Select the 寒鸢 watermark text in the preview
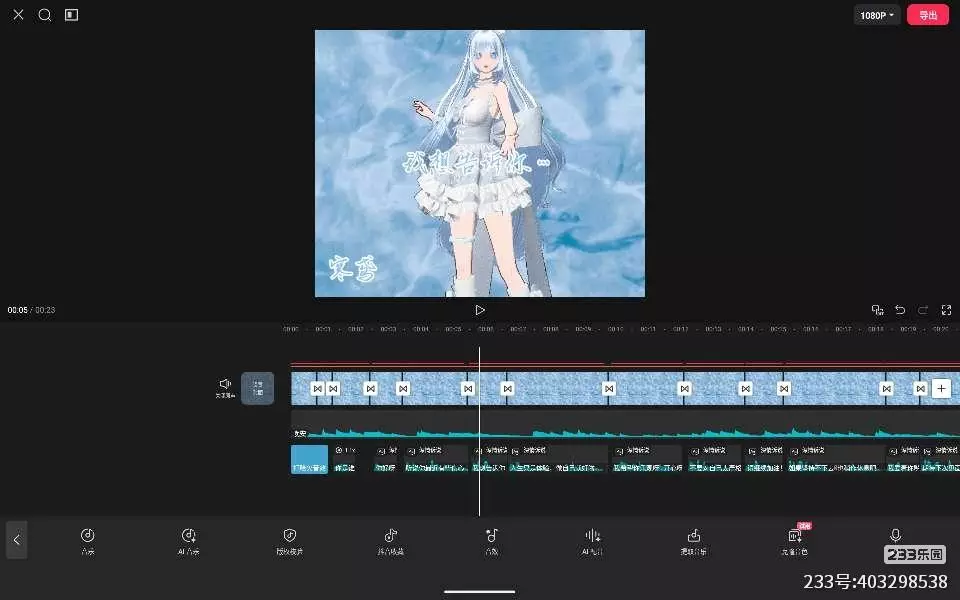The width and height of the screenshot is (960, 600). pyautogui.click(x=353, y=268)
